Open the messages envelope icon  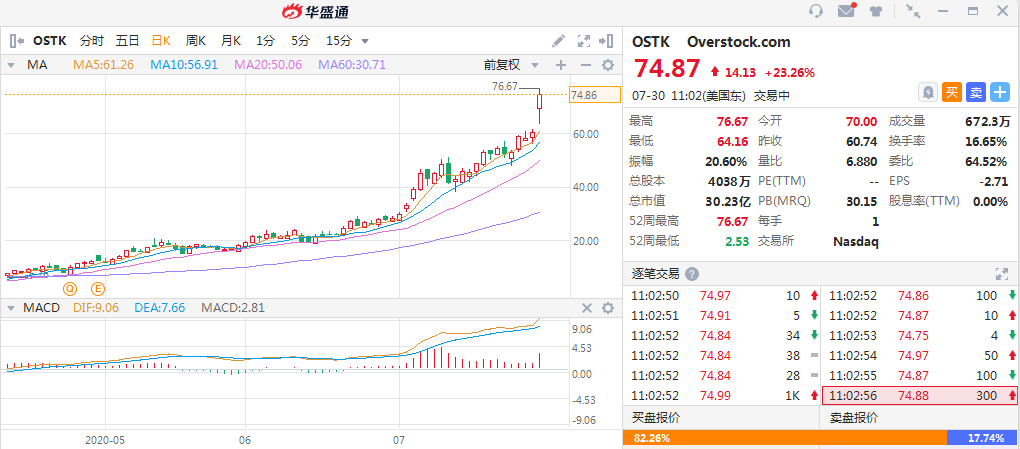click(x=846, y=10)
